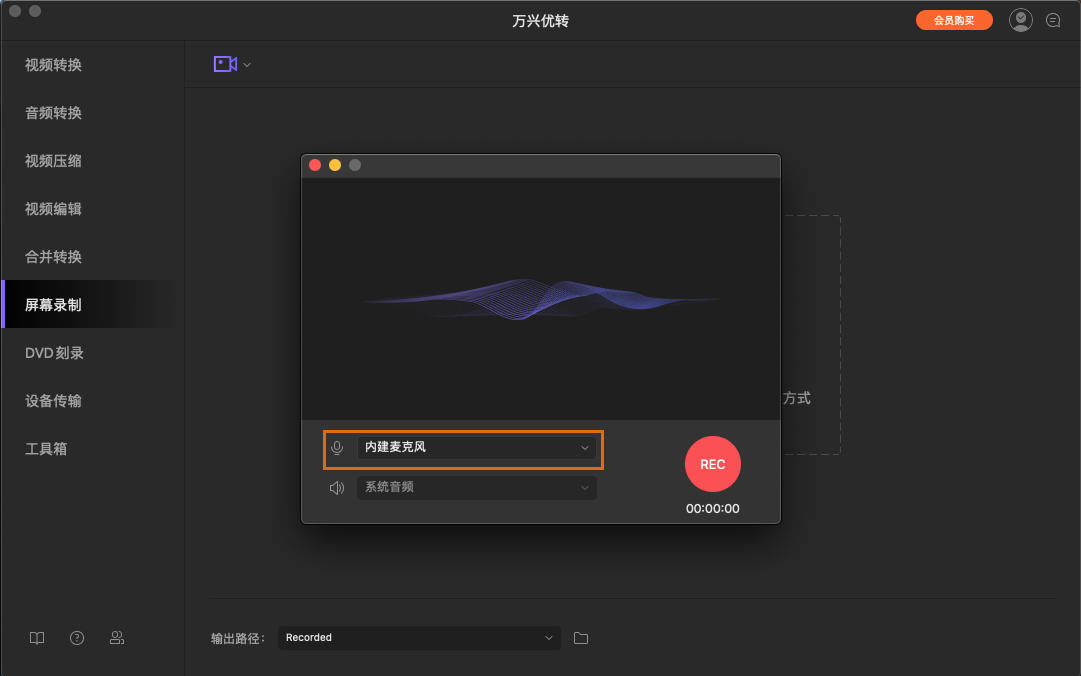Click the help question mark icon
Screen dimensions: 1081x676
coord(76,637)
